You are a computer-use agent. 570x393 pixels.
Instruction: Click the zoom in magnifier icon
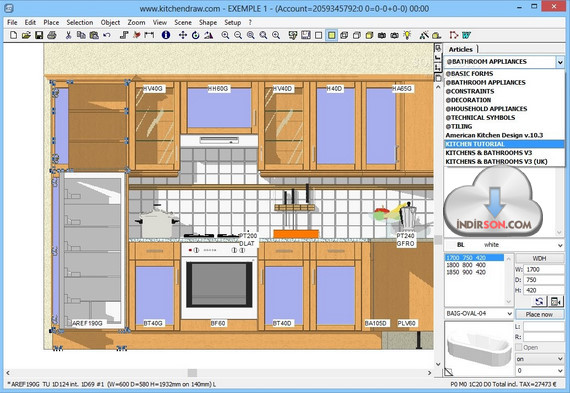tap(225, 35)
